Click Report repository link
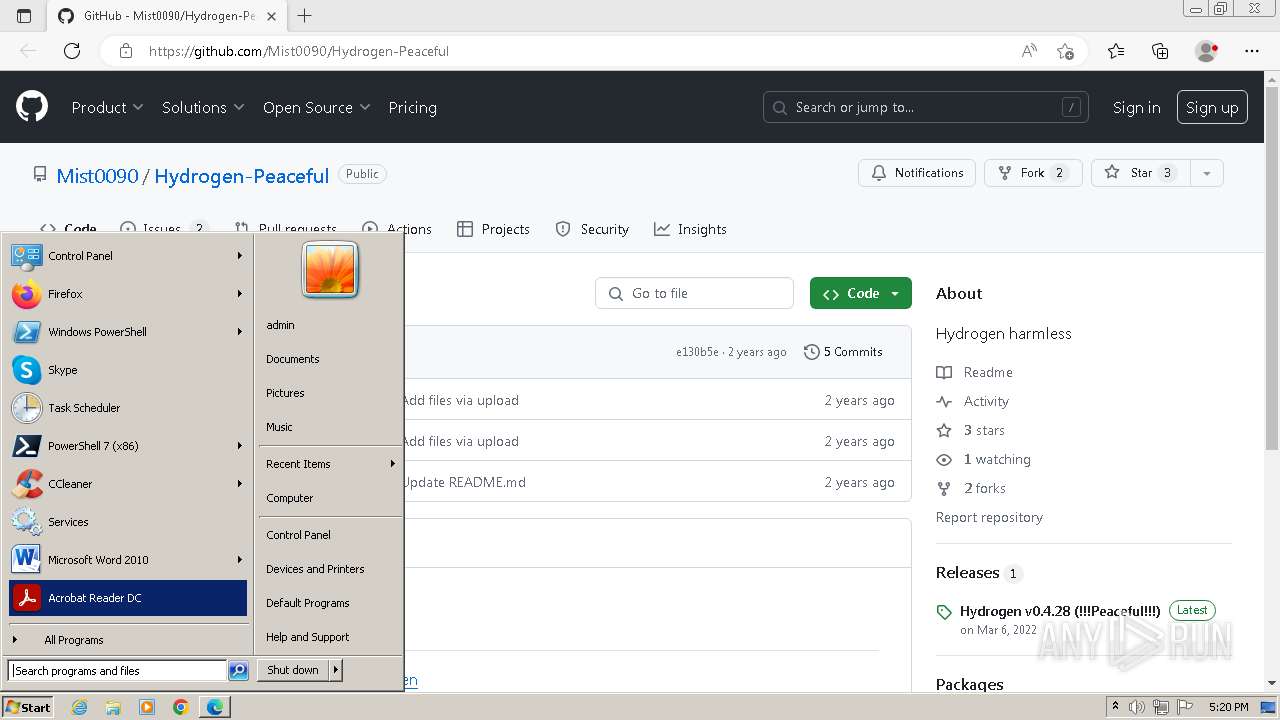1280x720 pixels. [989, 517]
